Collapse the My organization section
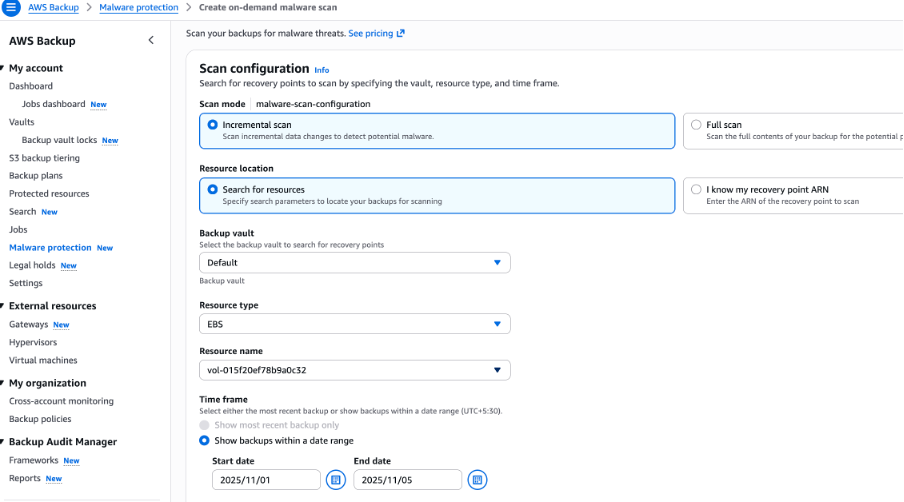The width and height of the screenshot is (904, 502). (2, 383)
